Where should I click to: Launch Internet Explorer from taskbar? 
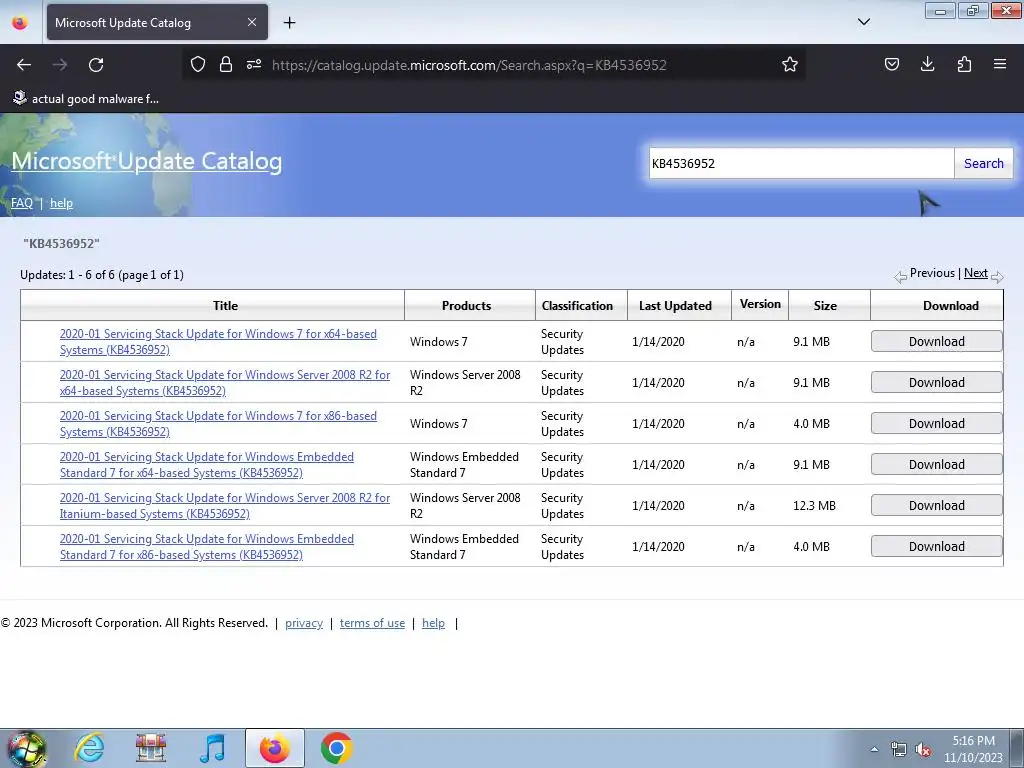coord(89,748)
